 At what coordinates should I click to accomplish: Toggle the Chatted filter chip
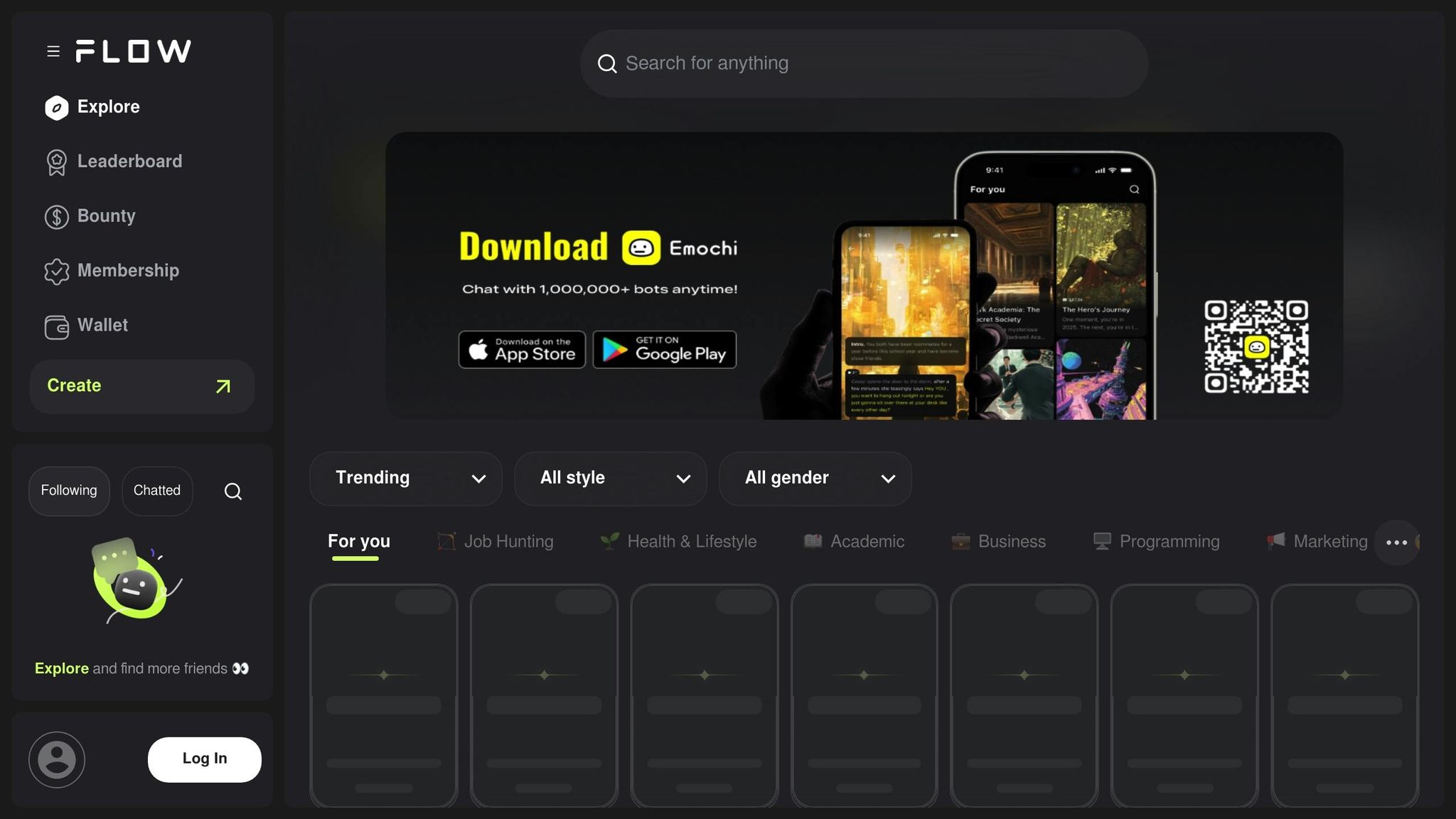(x=157, y=491)
